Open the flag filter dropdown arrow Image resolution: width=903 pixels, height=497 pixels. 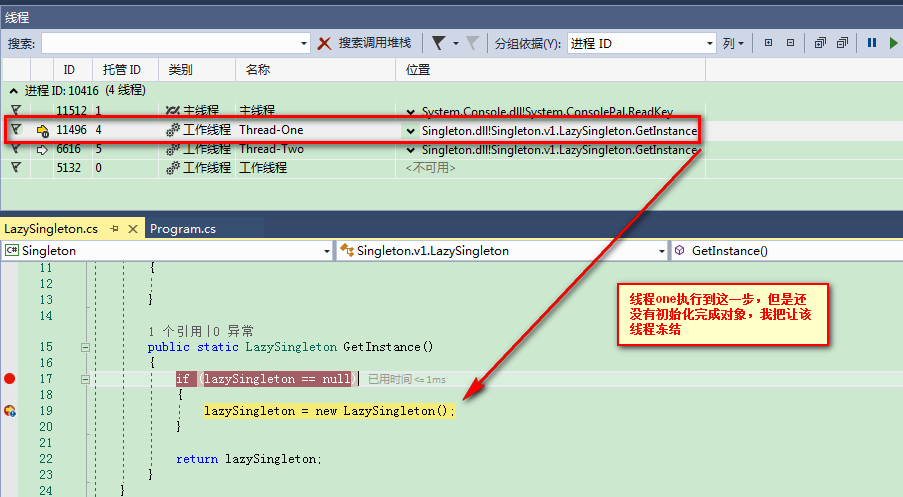coord(456,44)
